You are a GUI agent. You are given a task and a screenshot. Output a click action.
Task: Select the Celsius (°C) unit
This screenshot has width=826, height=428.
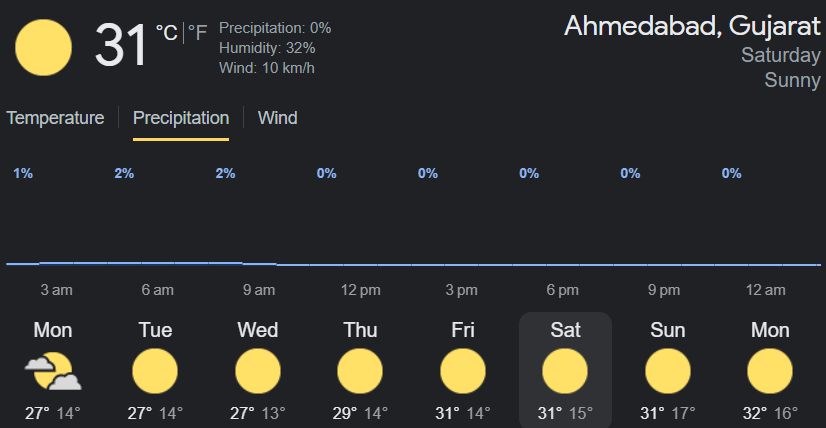click(166, 34)
